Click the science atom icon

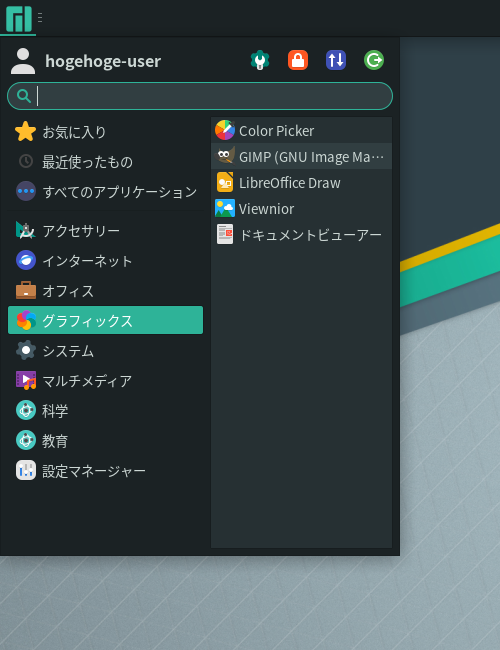coord(26,410)
